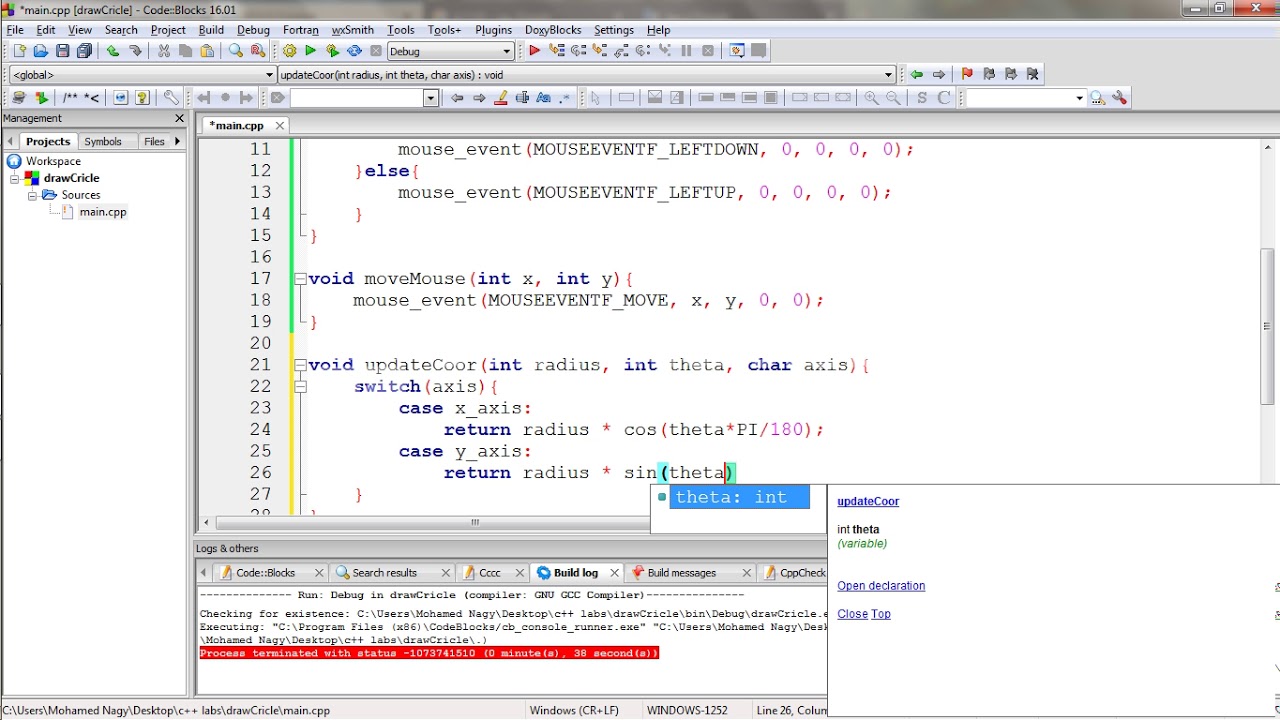Open the Plugins menu
The image size is (1280, 720).
[493, 30]
